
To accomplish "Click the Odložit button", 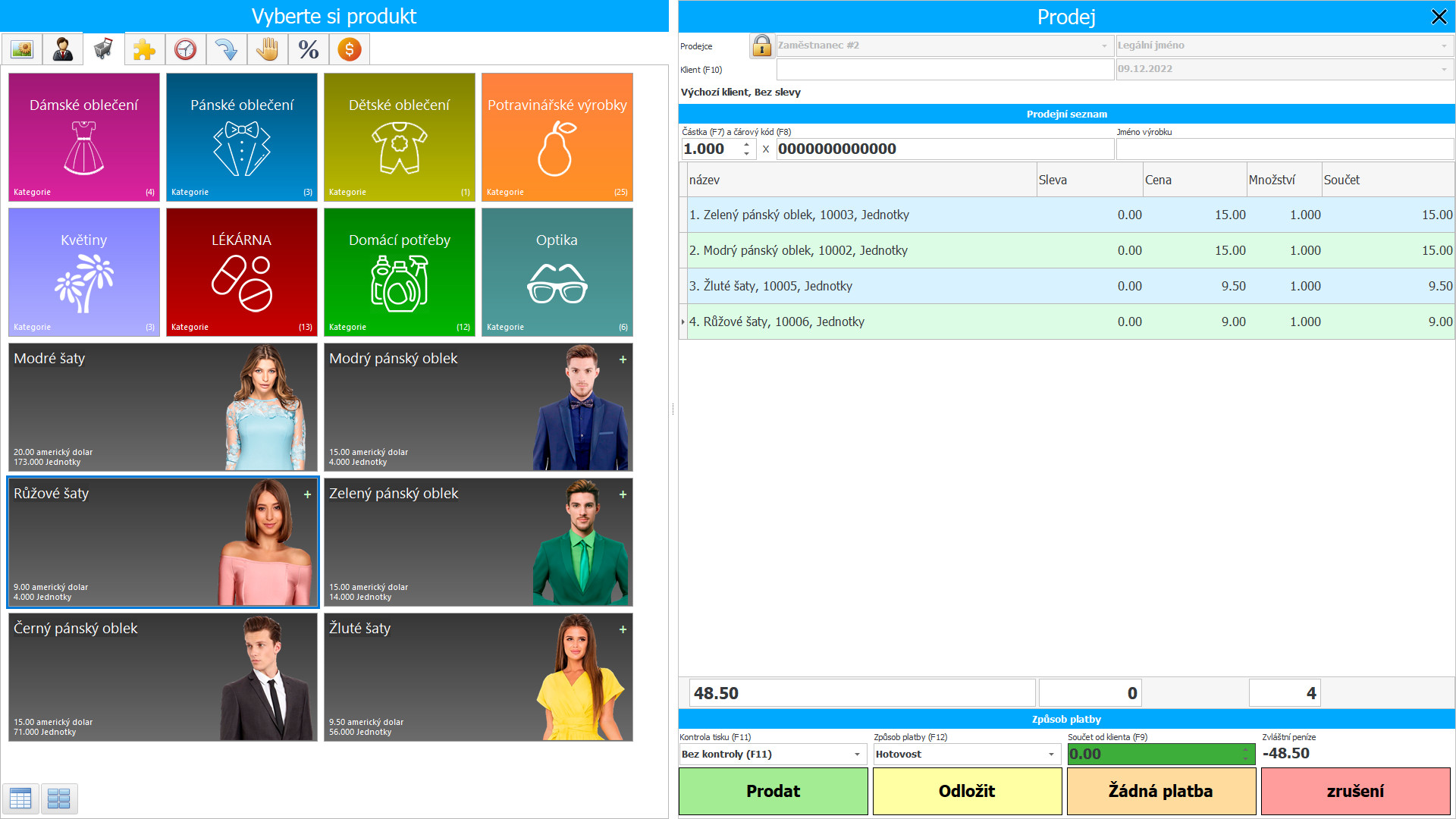I will pos(967,791).
